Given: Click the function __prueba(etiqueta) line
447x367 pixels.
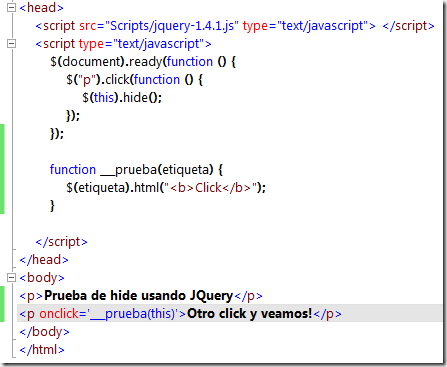Looking at the screenshot, I should click(136, 170).
